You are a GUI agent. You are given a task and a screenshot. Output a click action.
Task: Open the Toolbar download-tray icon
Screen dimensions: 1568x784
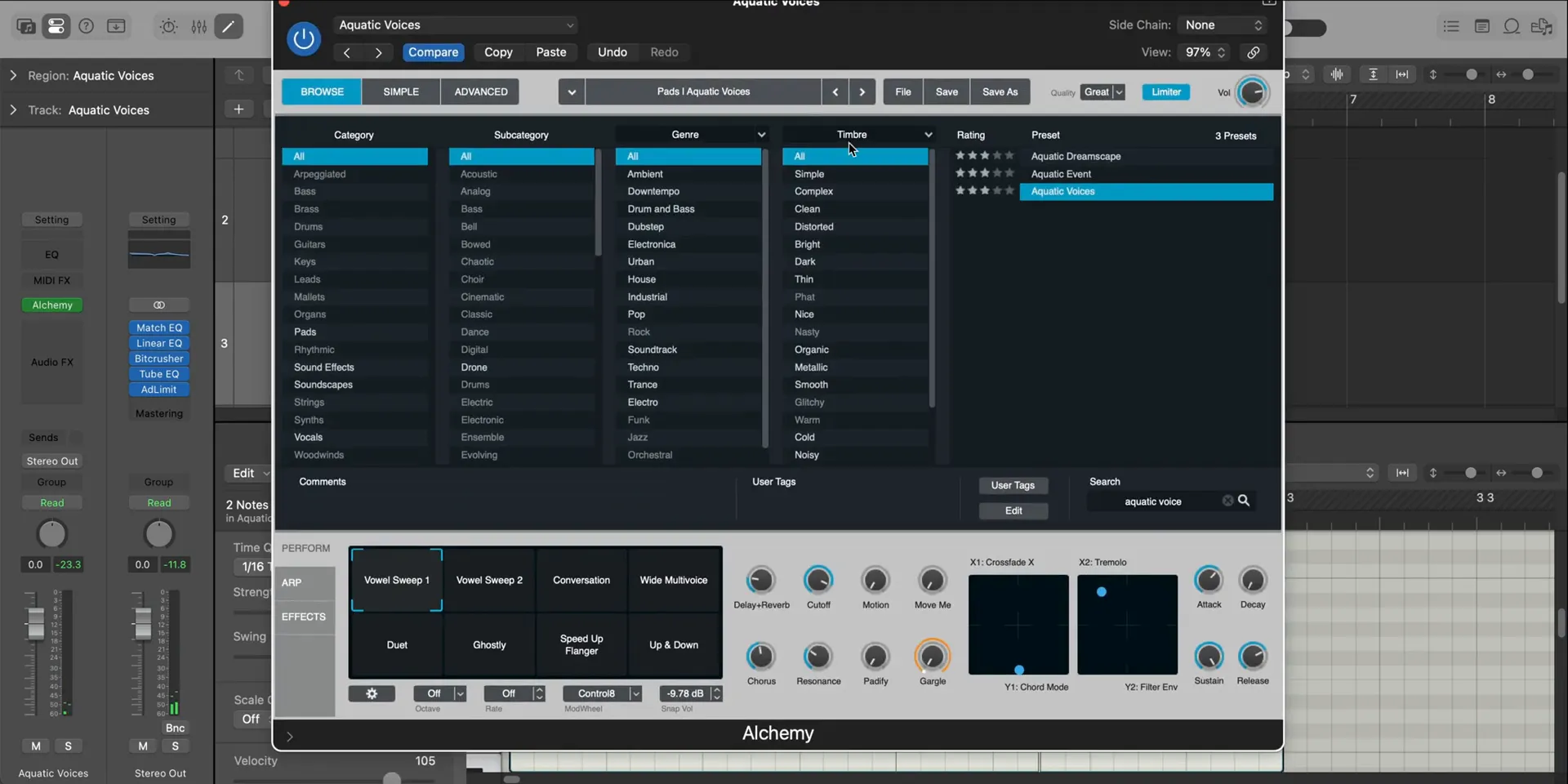pos(117,26)
